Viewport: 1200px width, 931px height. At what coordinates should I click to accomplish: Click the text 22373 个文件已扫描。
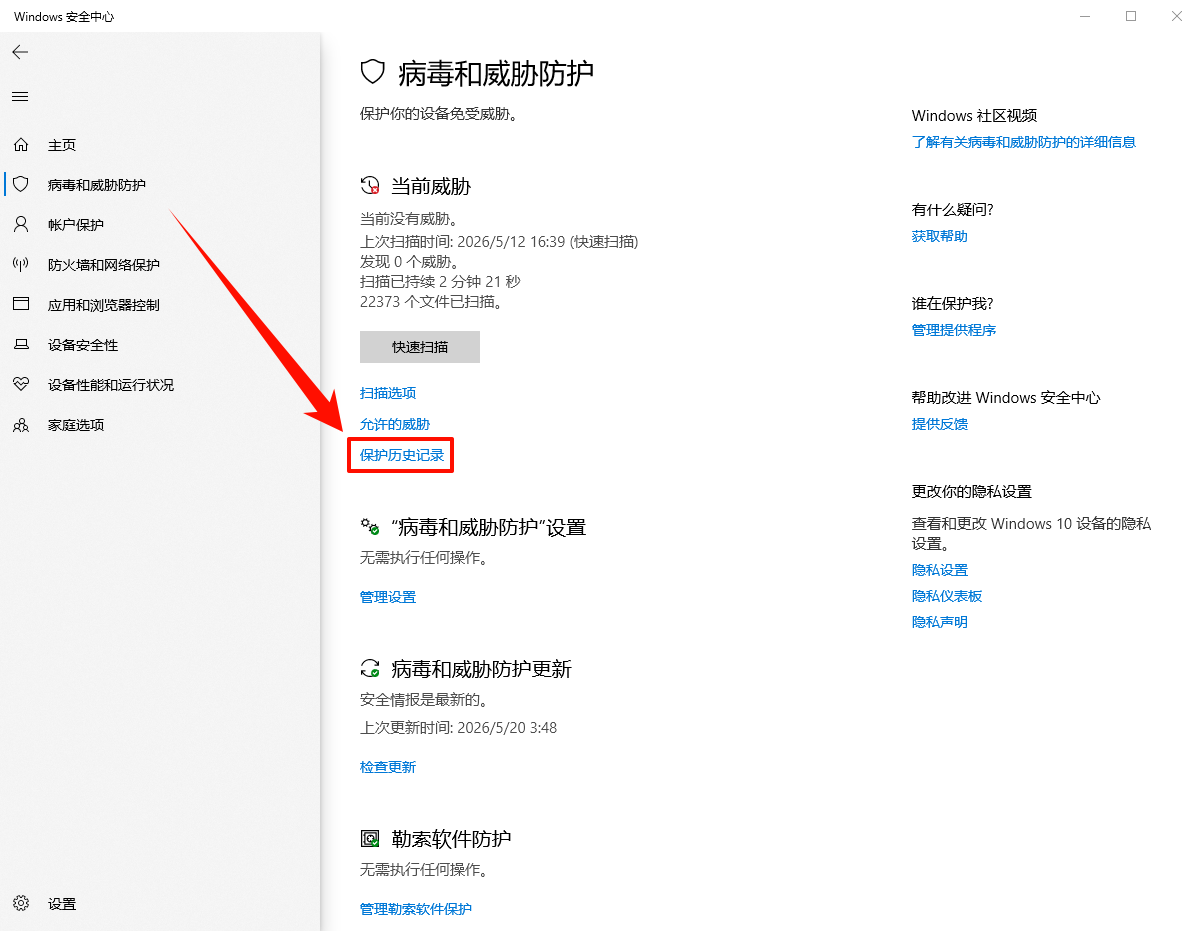[x=431, y=301]
